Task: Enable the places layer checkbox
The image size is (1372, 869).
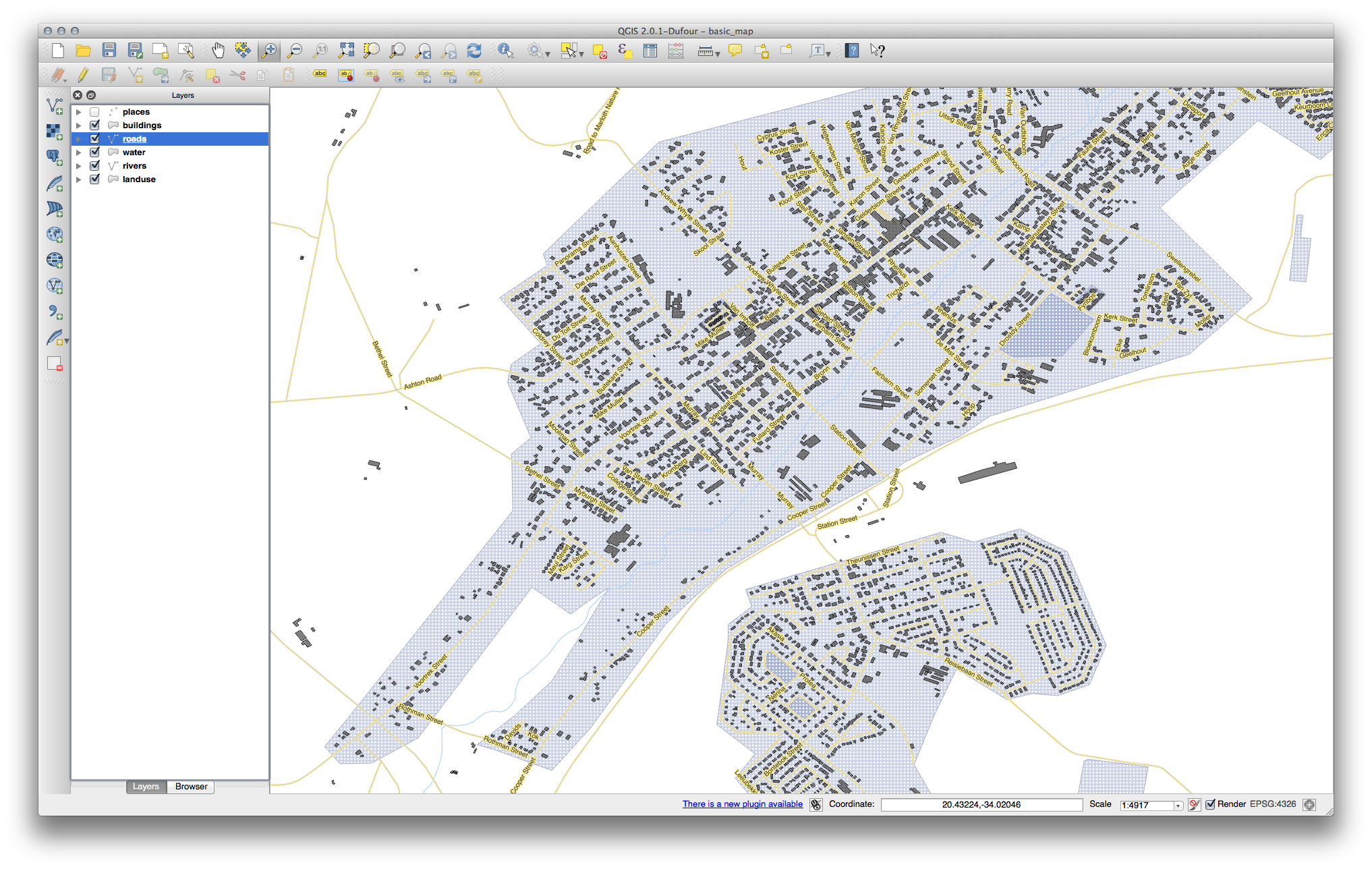Action: [94, 112]
